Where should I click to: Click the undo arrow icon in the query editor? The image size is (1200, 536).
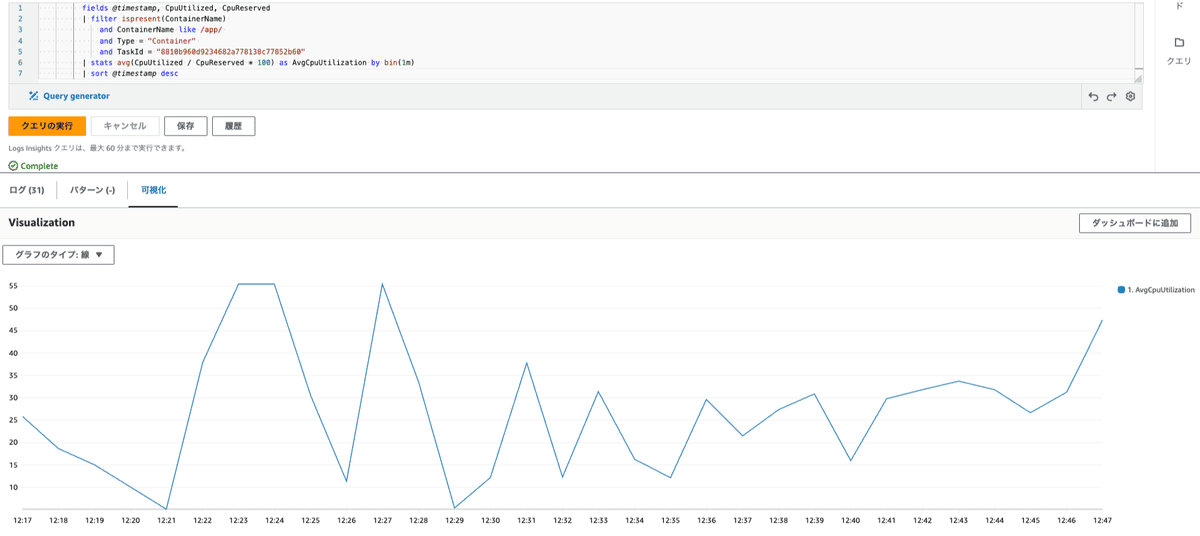pos(1093,97)
